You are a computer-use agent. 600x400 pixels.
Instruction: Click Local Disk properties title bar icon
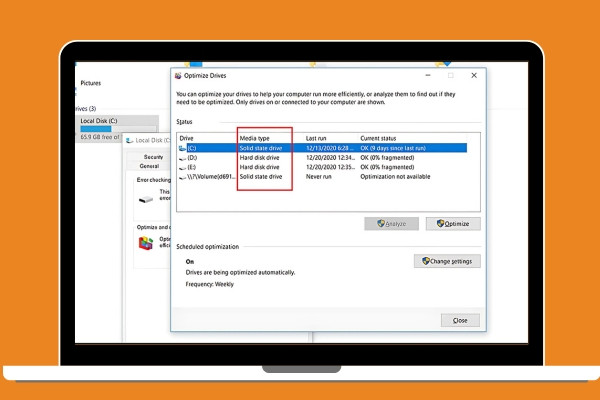[x=129, y=140]
